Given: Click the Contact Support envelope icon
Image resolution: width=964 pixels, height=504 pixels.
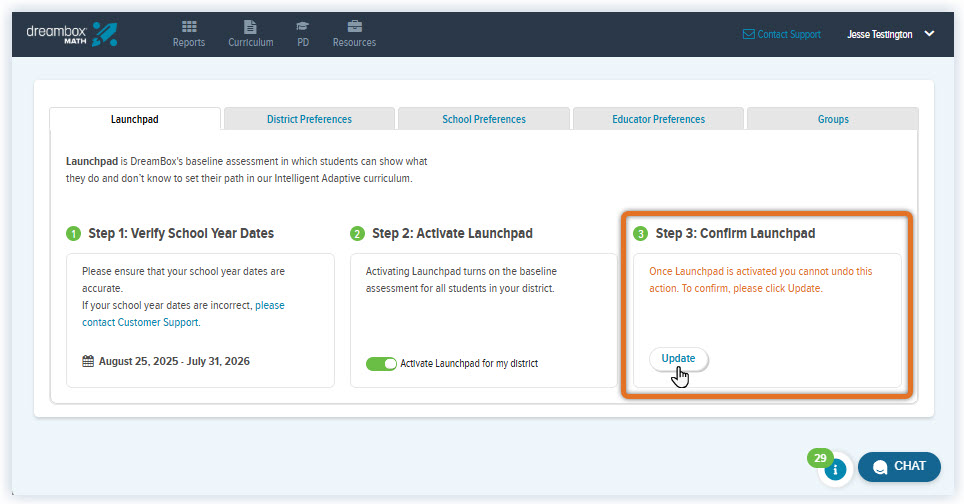Looking at the screenshot, I should 748,34.
